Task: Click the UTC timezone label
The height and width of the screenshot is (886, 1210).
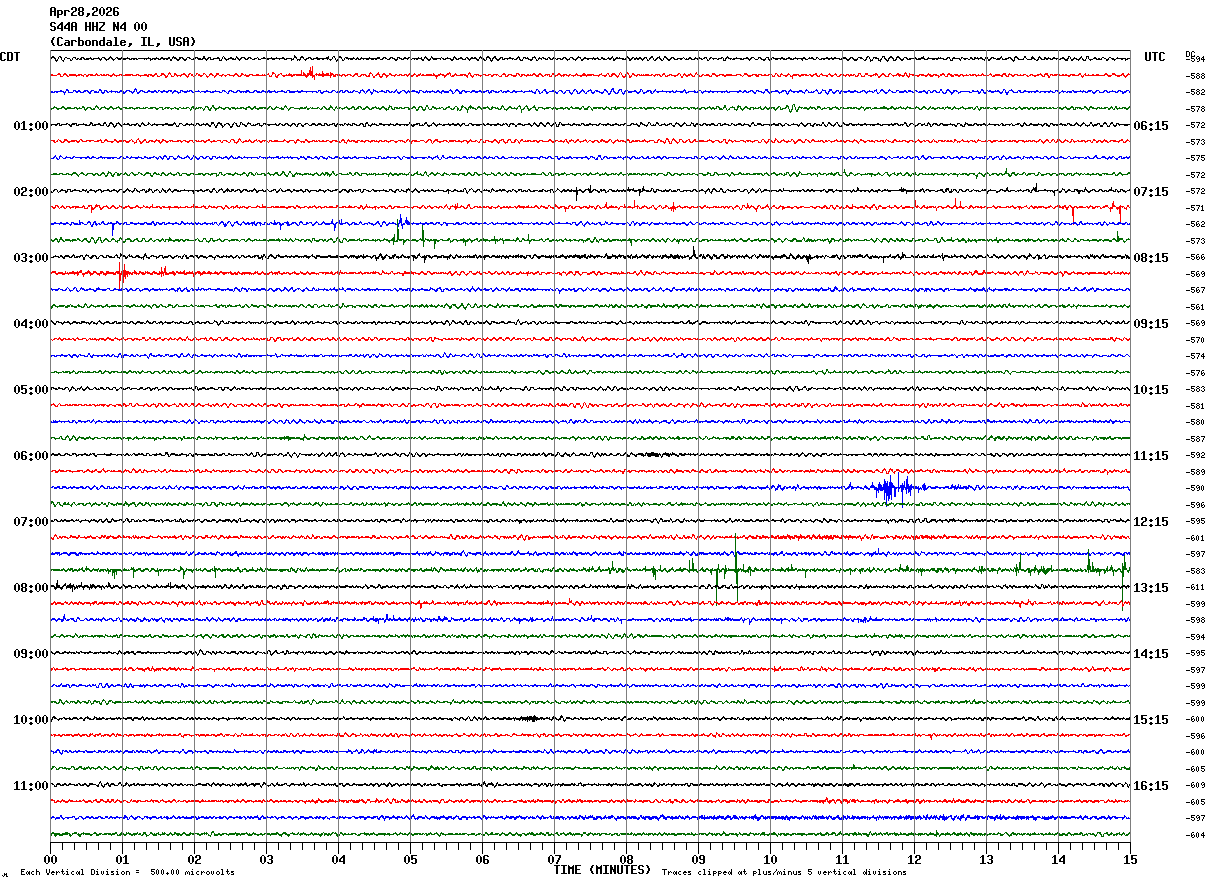Action: 1155,57
